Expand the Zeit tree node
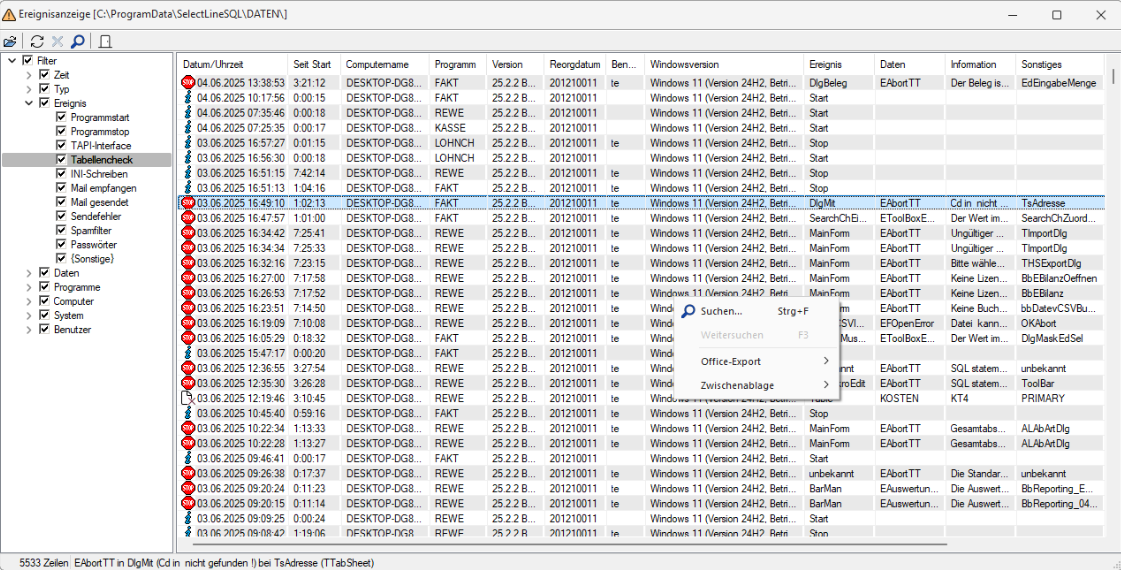Viewport: 1121px width, 570px height. tap(29, 75)
